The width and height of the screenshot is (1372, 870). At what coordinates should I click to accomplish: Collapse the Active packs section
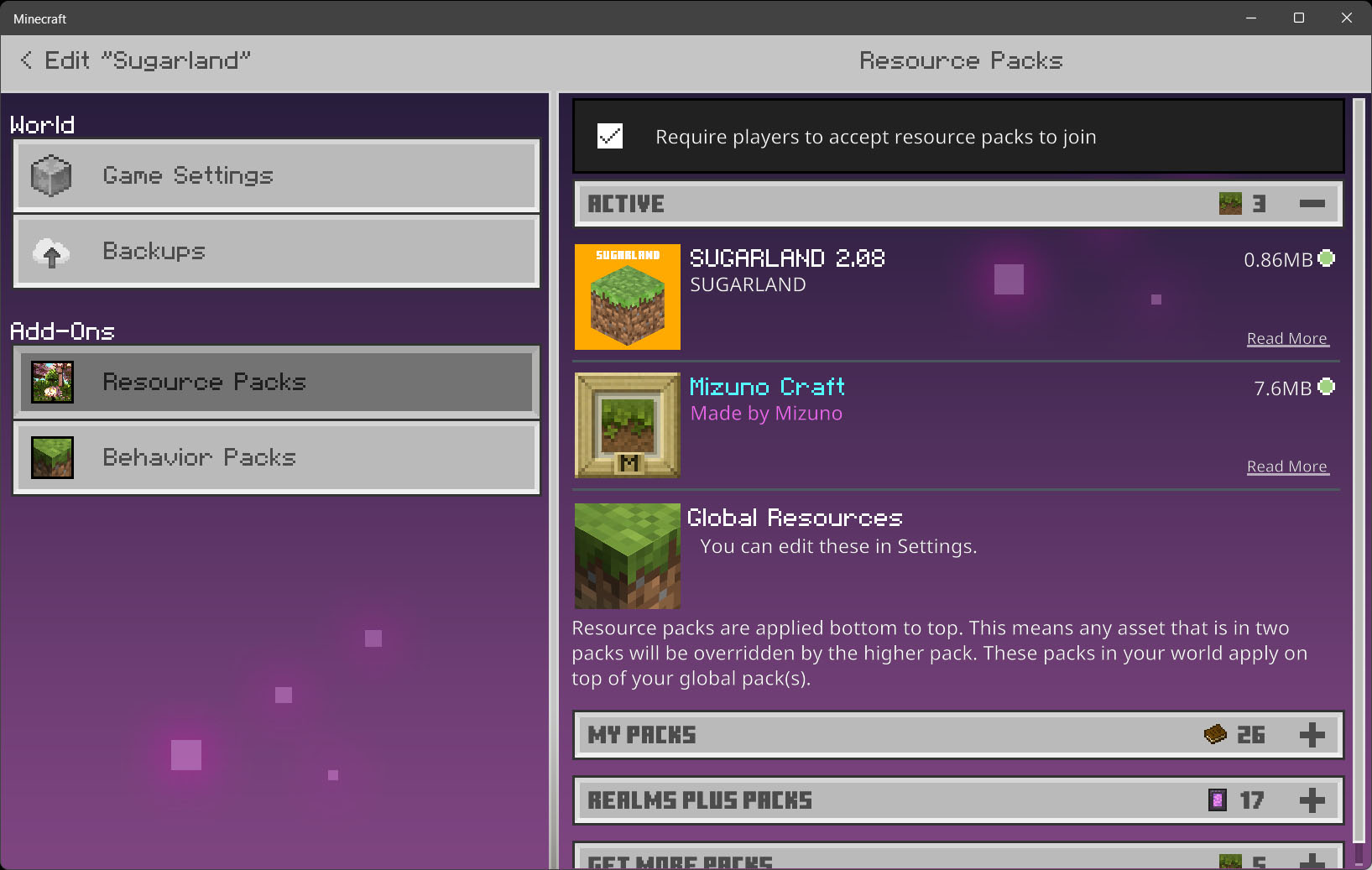1312,204
